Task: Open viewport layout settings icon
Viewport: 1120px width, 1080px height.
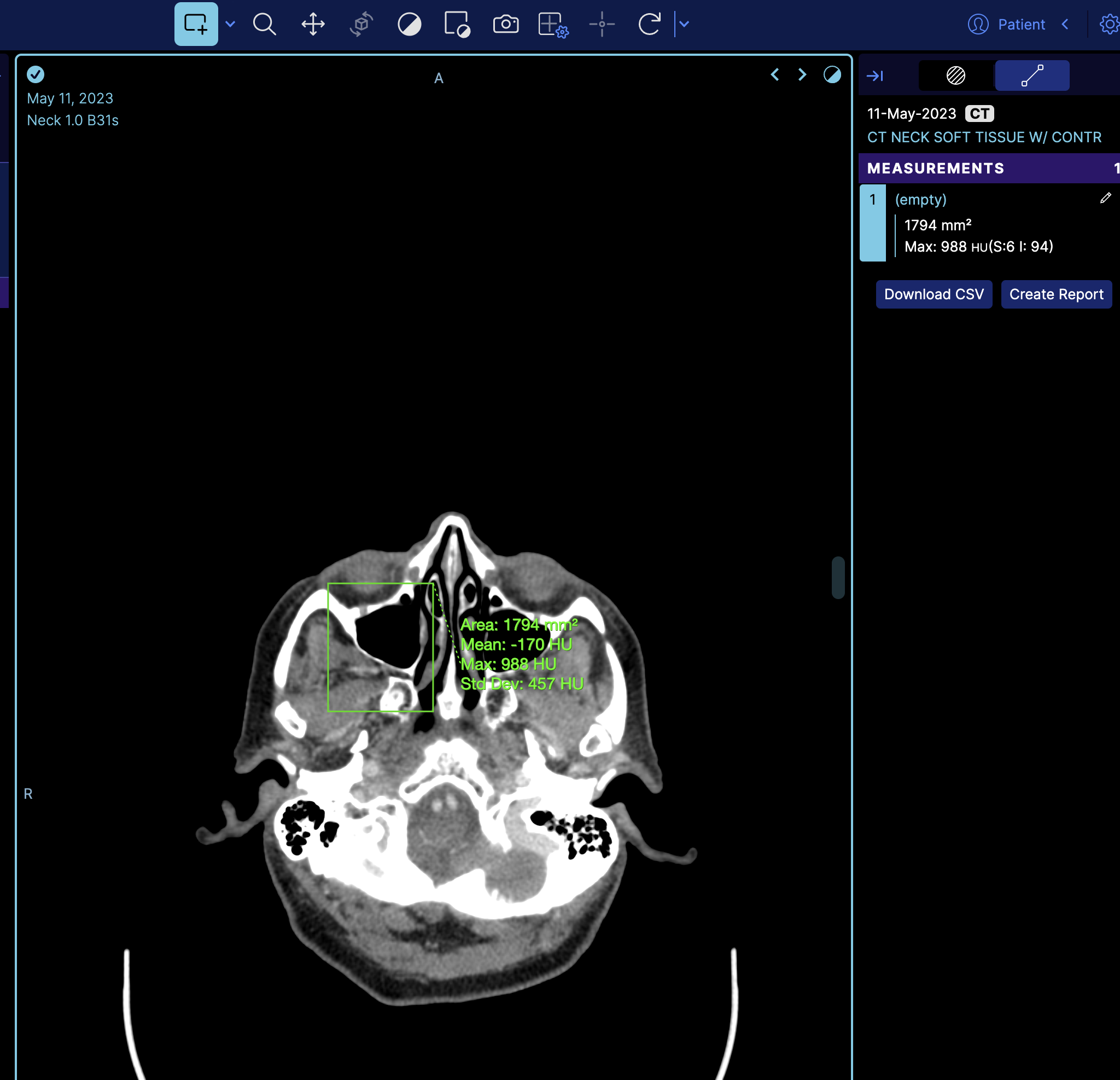Action: (553, 25)
